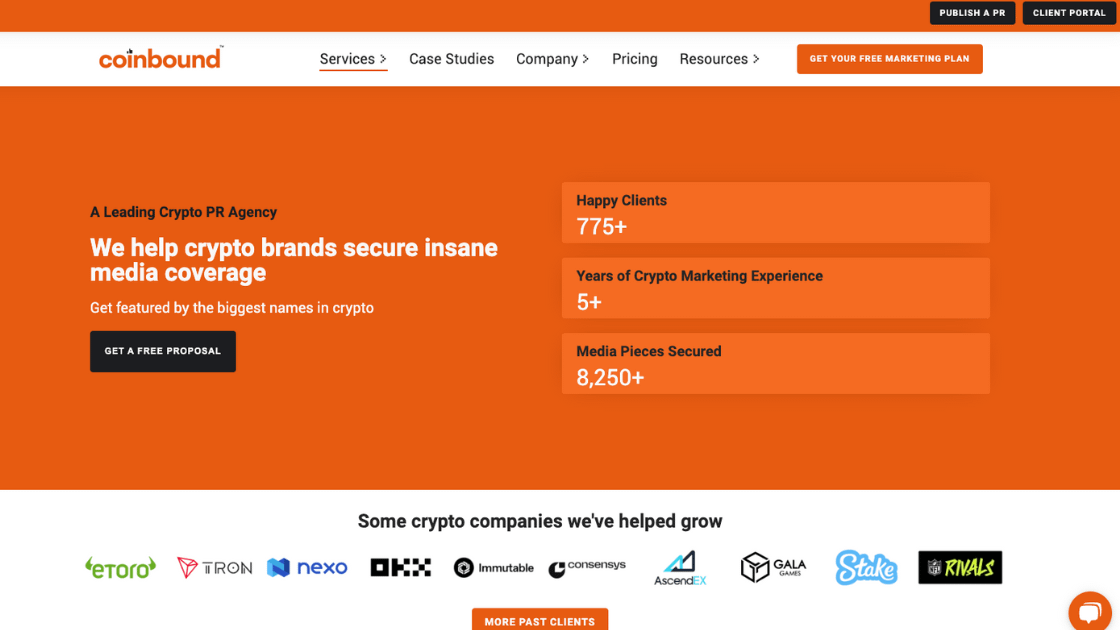This screenshot has width=1120, height=630.
Task: Click Get Your Free Marketing Plan
Action: (x=889, y=59)
